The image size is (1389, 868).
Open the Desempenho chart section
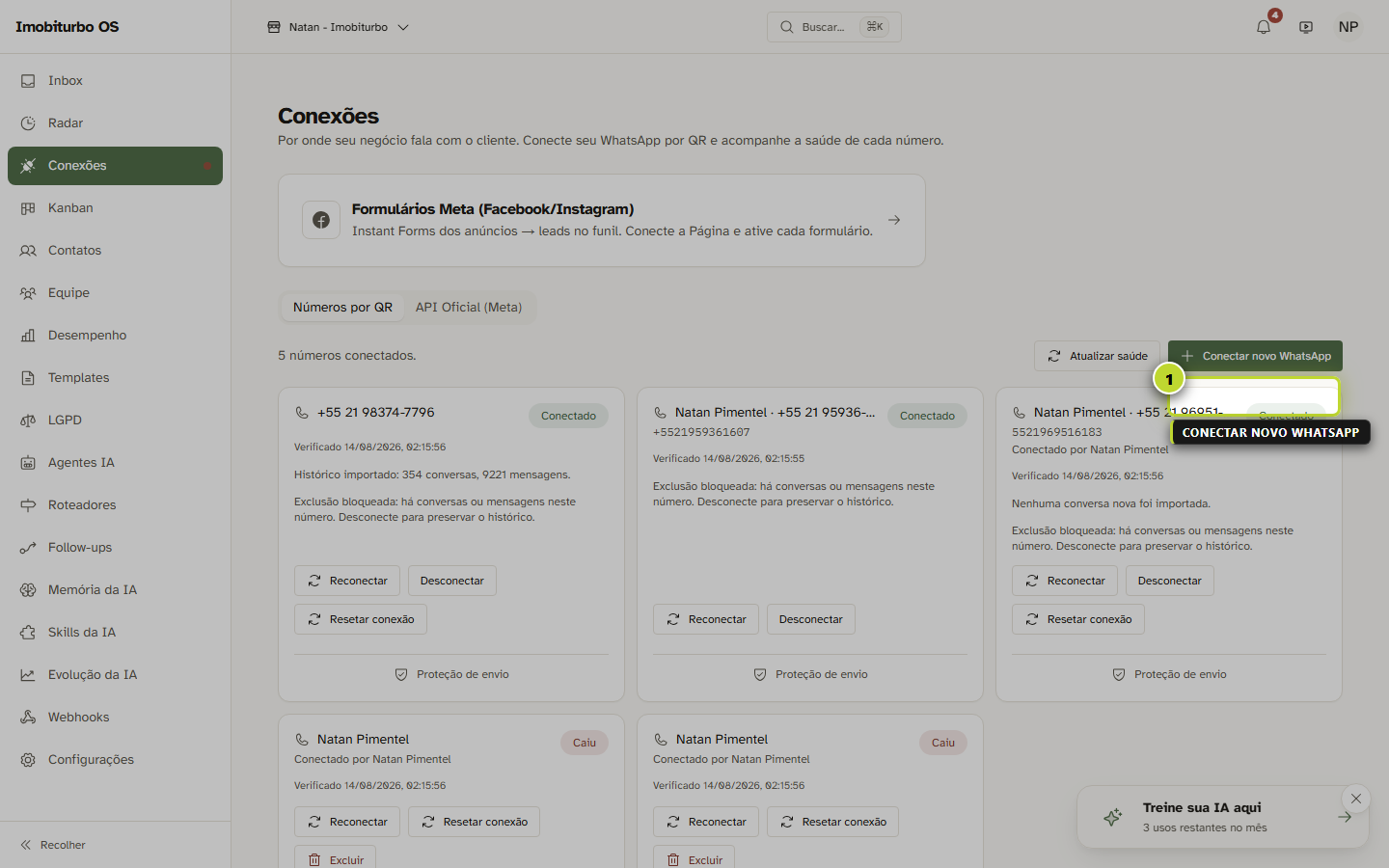(x=115, y=336)
